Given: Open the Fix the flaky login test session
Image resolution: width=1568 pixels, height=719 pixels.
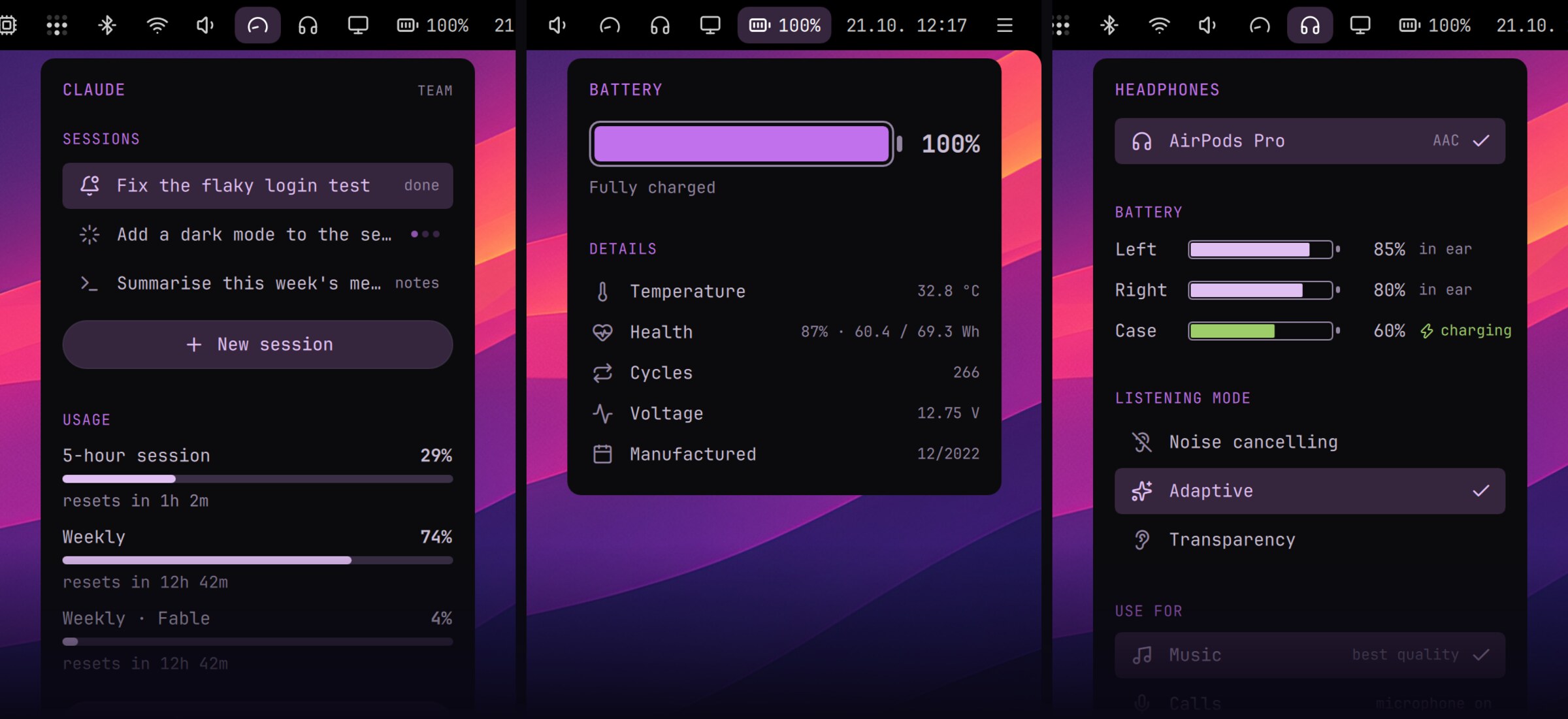Looking at the screenshot, I should point(257,185).
